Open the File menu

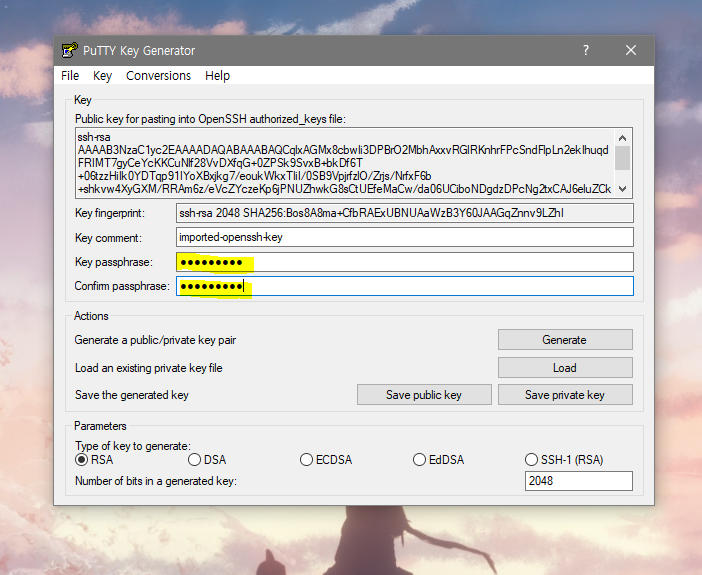[70, 76]
